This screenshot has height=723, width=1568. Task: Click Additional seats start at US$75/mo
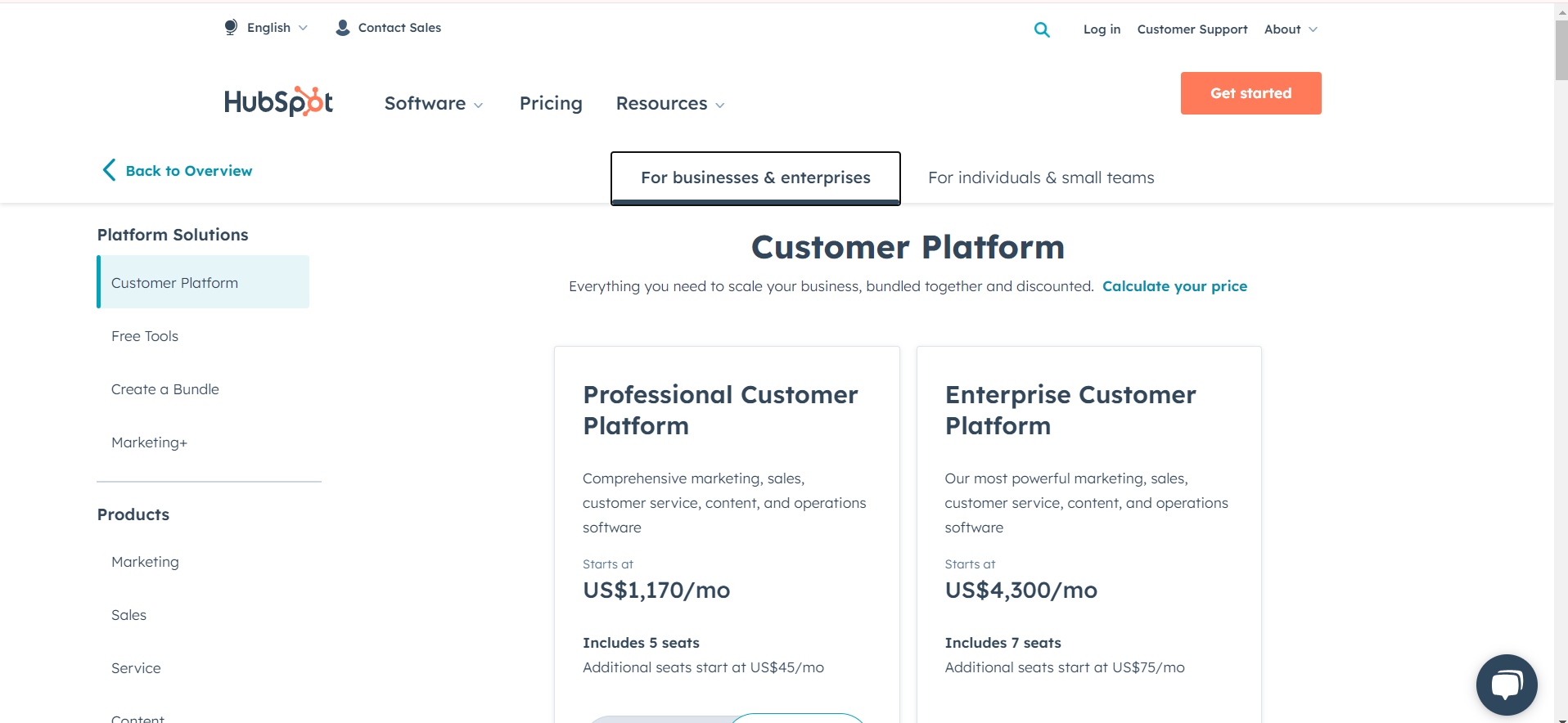coord(1065,667)
